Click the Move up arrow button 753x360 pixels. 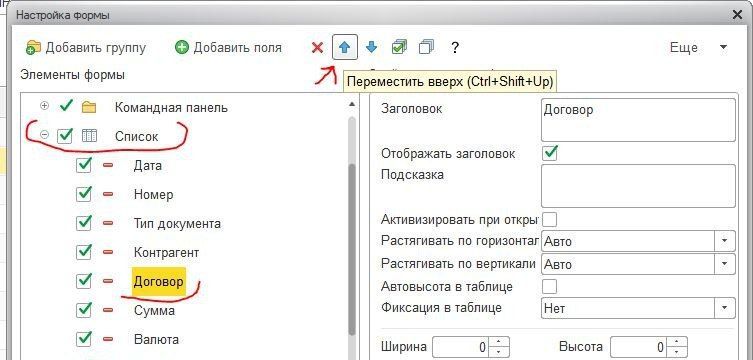345,47
